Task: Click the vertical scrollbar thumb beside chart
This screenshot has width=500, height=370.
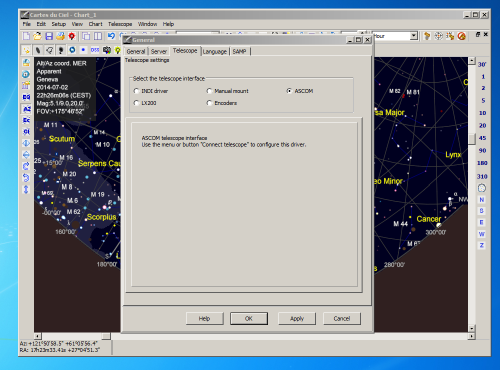Action: [472, 139]
